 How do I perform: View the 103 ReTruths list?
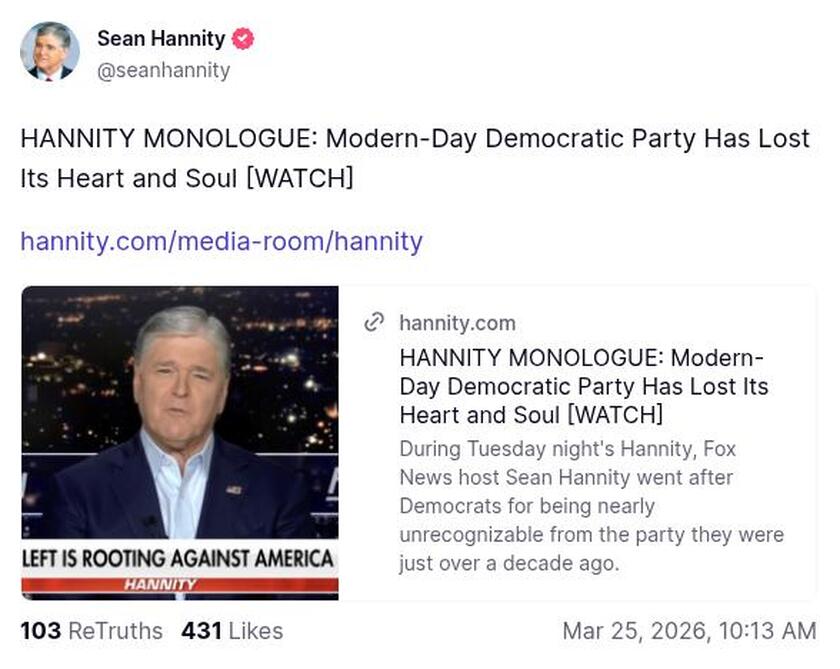[x=91, y=631]
